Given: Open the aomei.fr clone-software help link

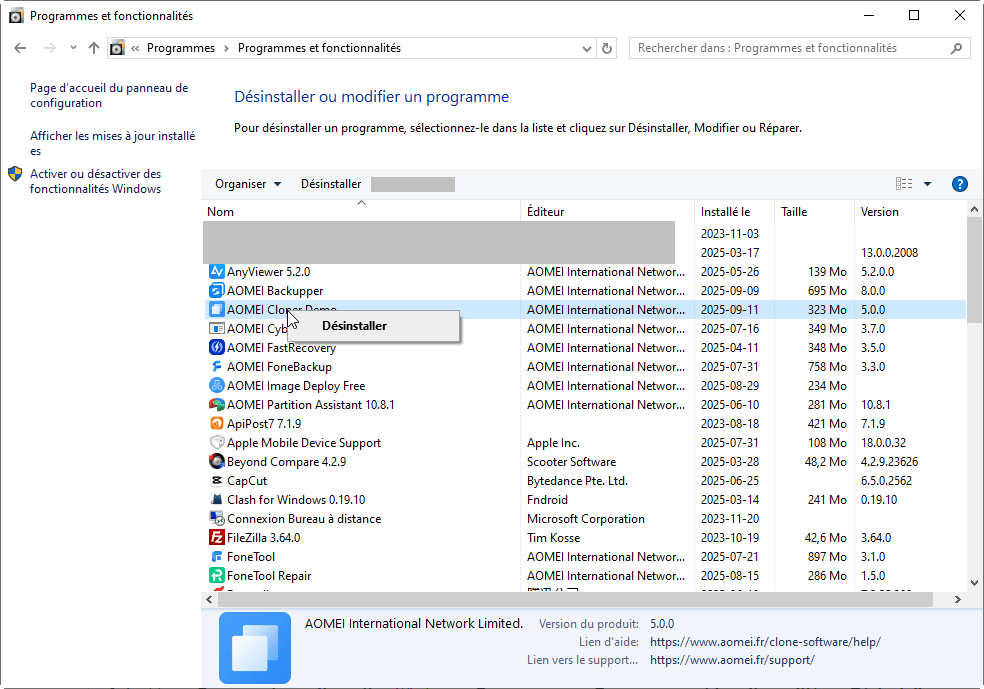Looking at the screenshot, I should click(x=765, y=642).
